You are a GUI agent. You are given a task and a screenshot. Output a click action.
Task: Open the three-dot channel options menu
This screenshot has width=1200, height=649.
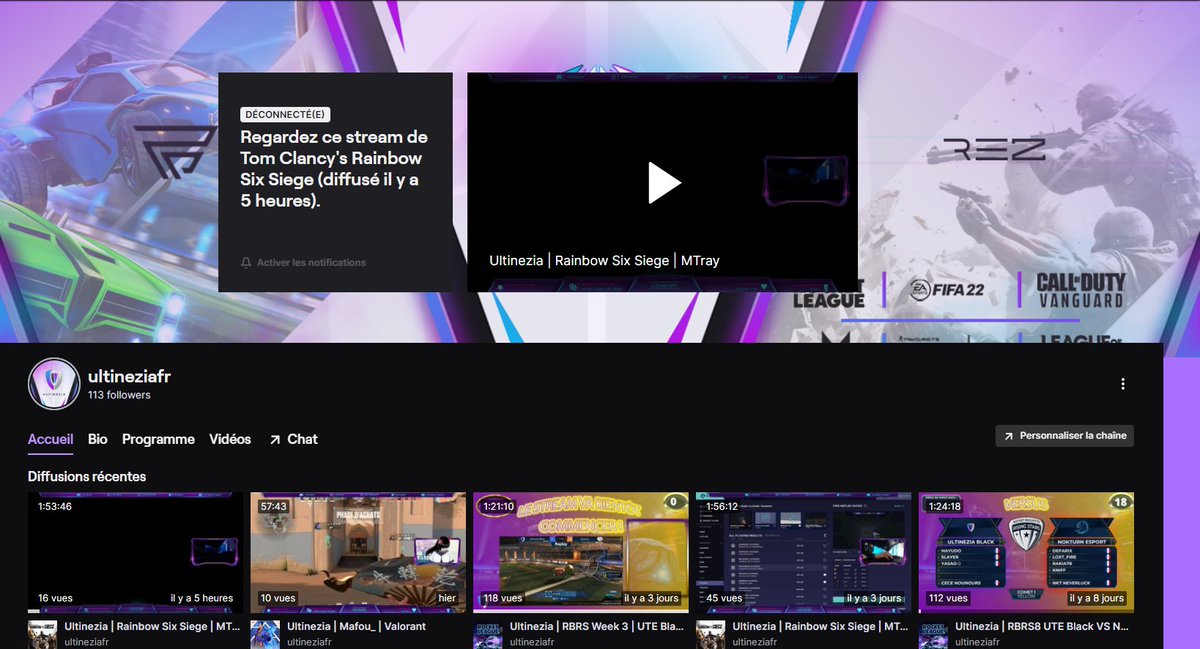(1123, 384)
